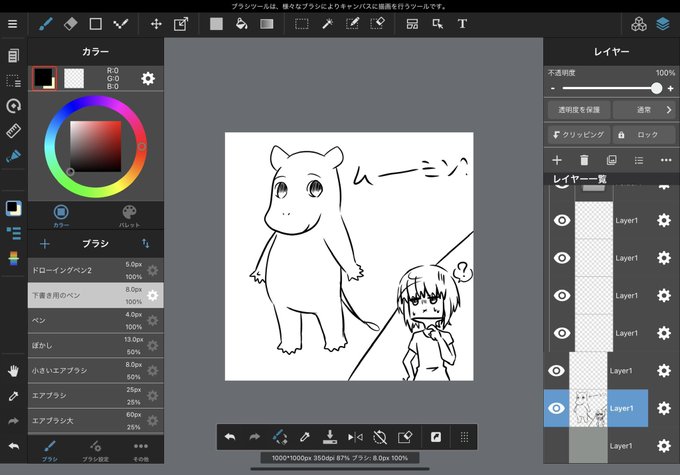680x475 pixels.
Task: Select the 小さいエアブラシ brush
Action: [x=95, y=371]
